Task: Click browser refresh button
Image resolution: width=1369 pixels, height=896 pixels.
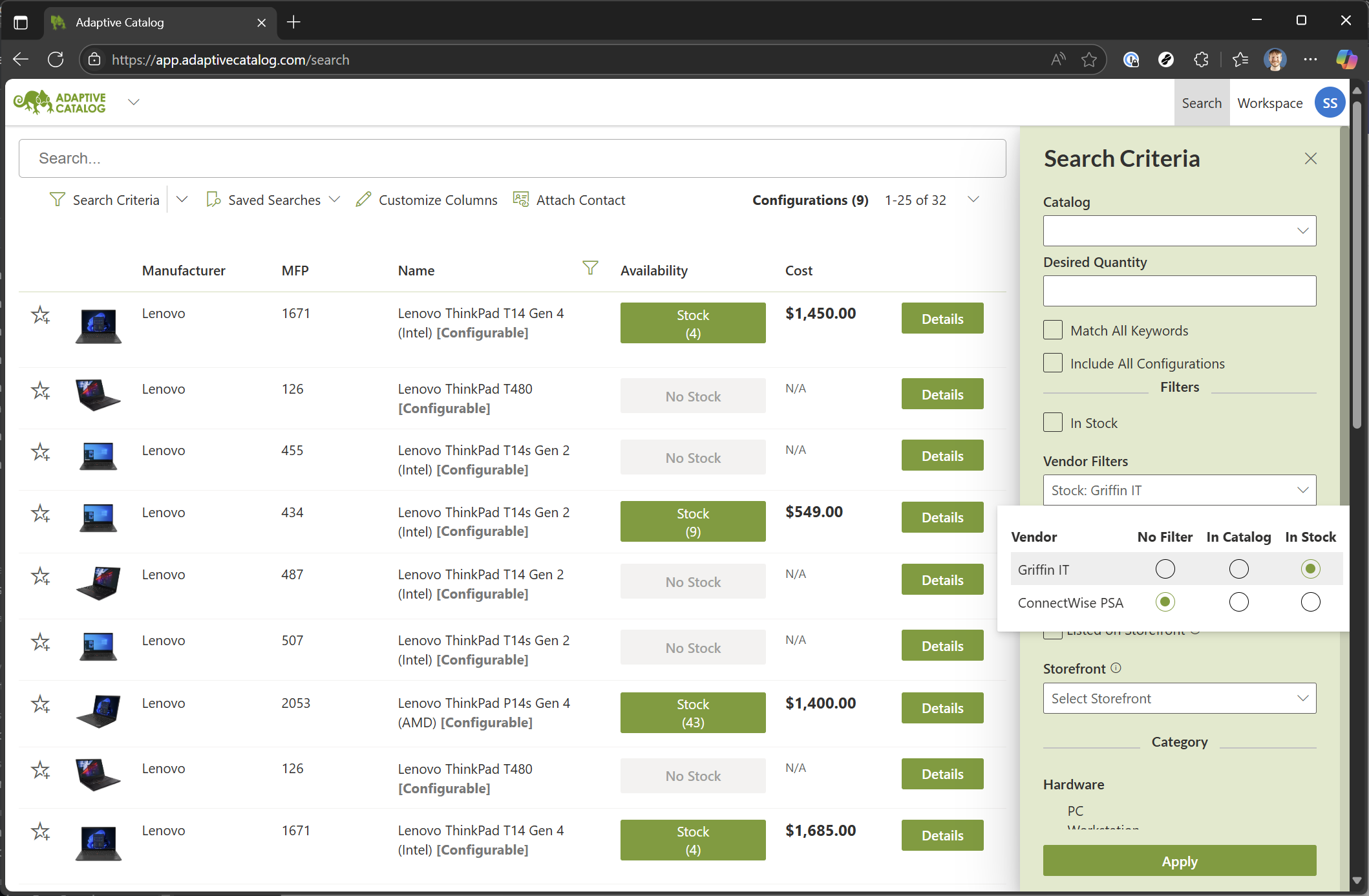Action: click(x=56, y=59)
